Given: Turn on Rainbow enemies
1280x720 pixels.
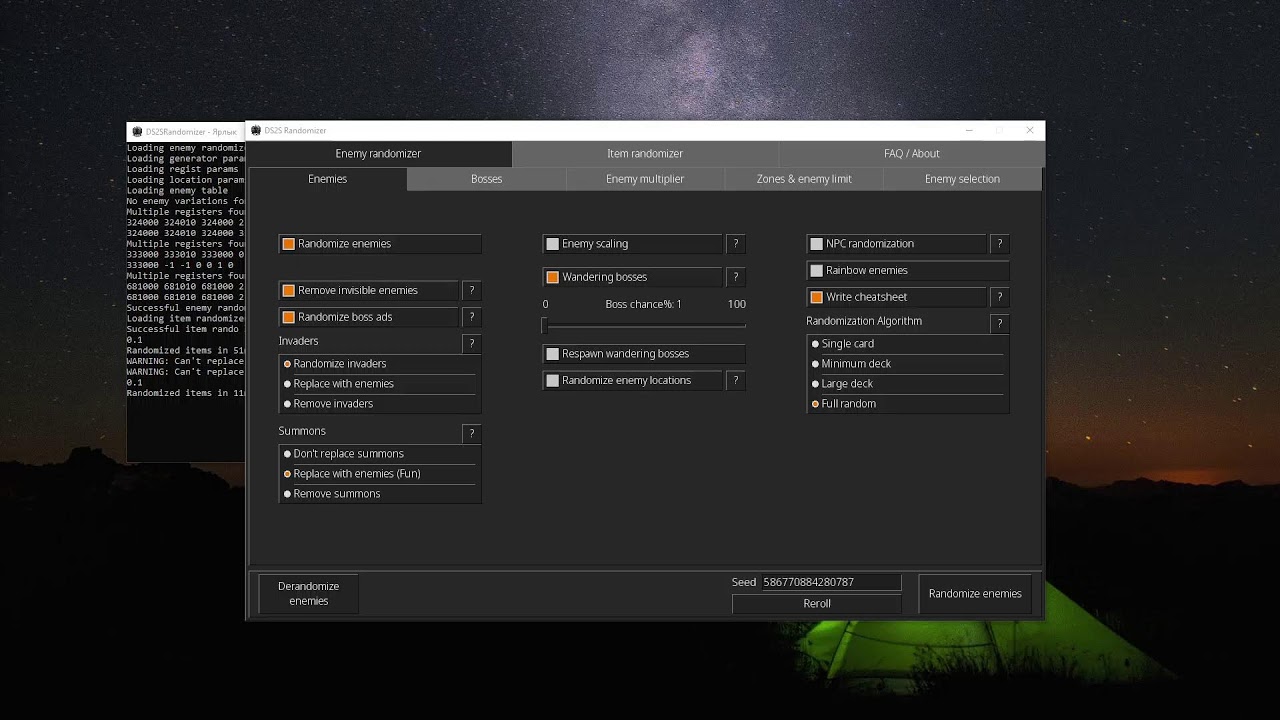Looking at the screenshot, I should coord(816,271).
